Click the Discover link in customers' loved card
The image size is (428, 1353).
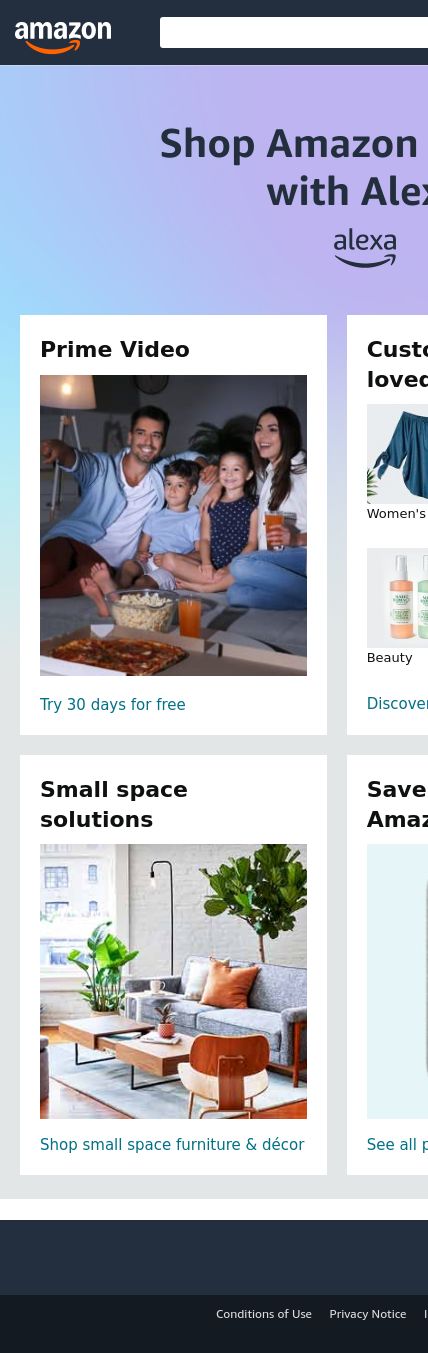pos(397,704)
